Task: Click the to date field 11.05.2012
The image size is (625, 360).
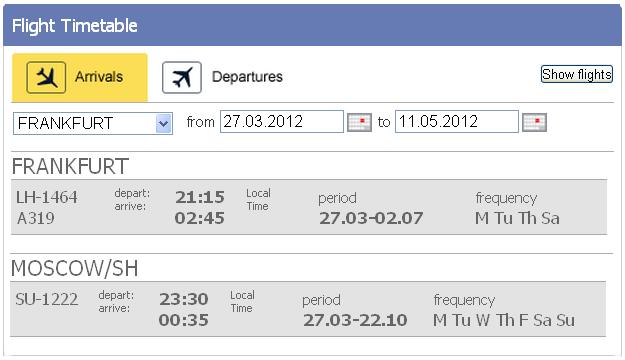Action: (457, 122)
